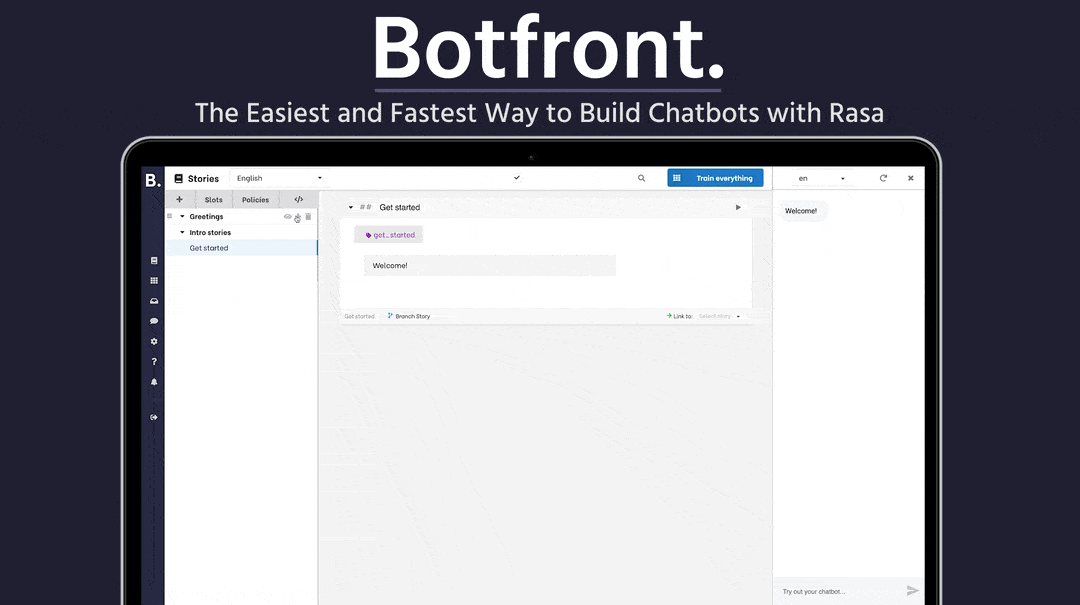Open the Responses chat-bubble sidebar icon
This screenshot has width=1080, height=605.
[154, 321]
